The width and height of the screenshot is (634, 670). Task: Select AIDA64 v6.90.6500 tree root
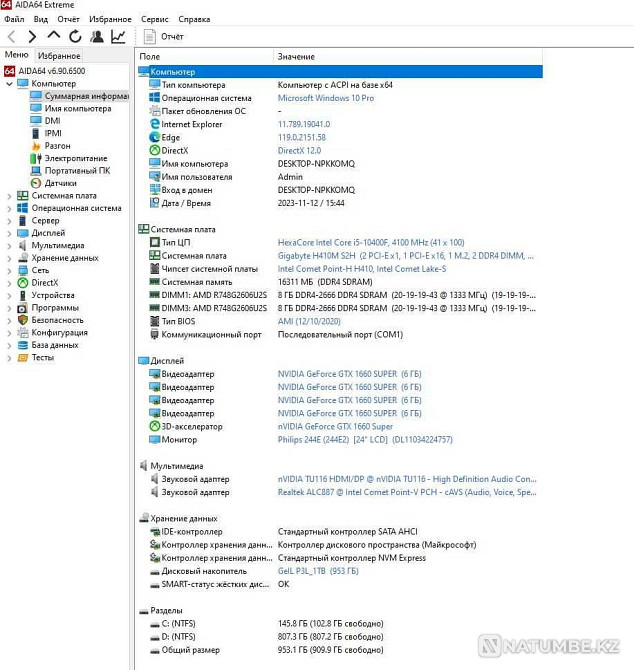(x=45, y=71)
